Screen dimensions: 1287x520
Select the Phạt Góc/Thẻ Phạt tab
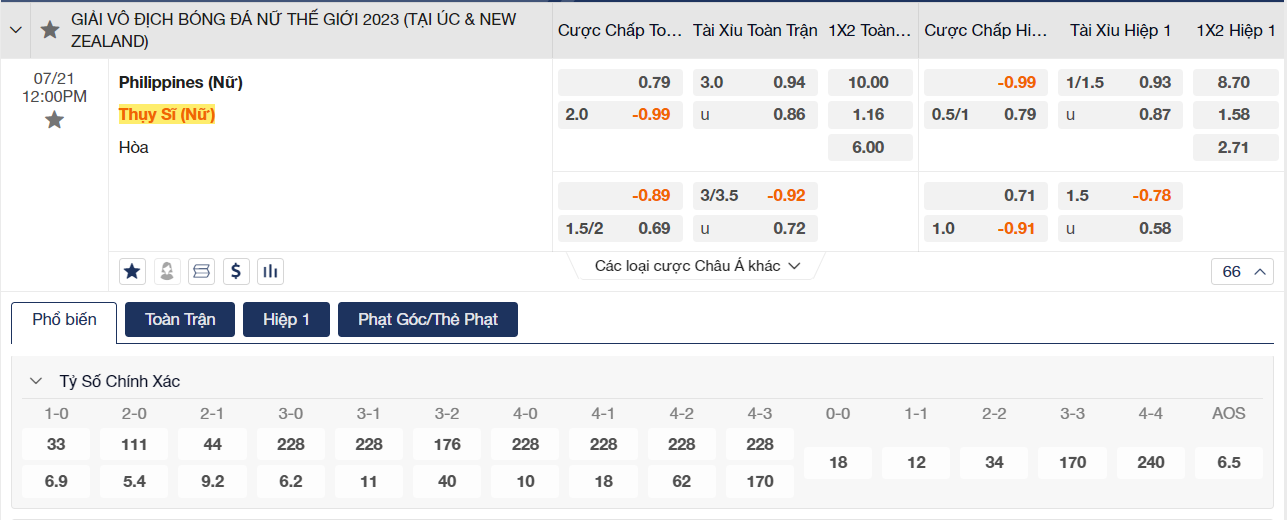click(427, 320)
